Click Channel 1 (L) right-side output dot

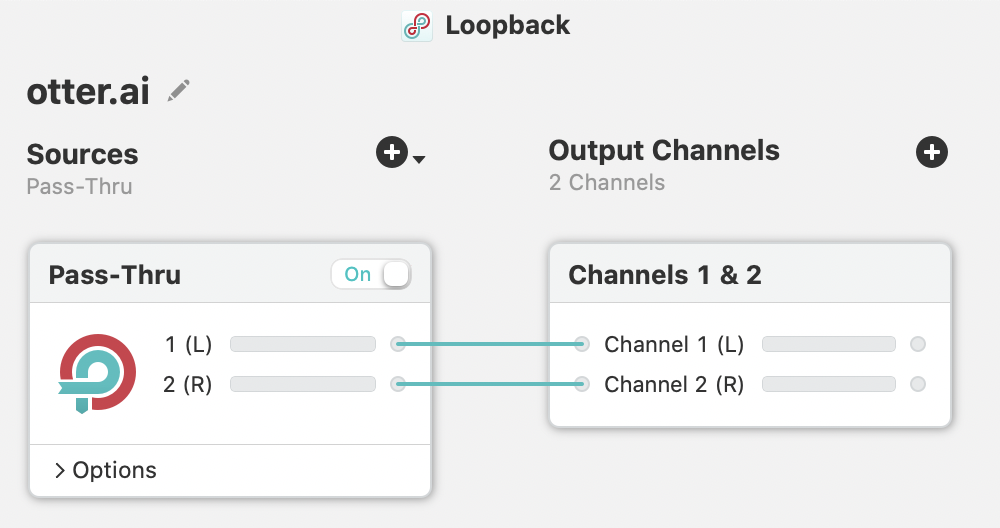918,345
